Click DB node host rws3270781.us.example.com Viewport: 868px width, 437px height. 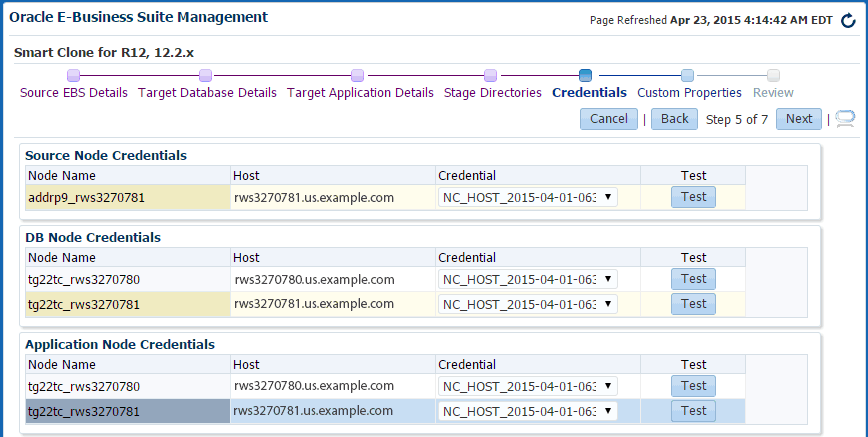point(314,304)
